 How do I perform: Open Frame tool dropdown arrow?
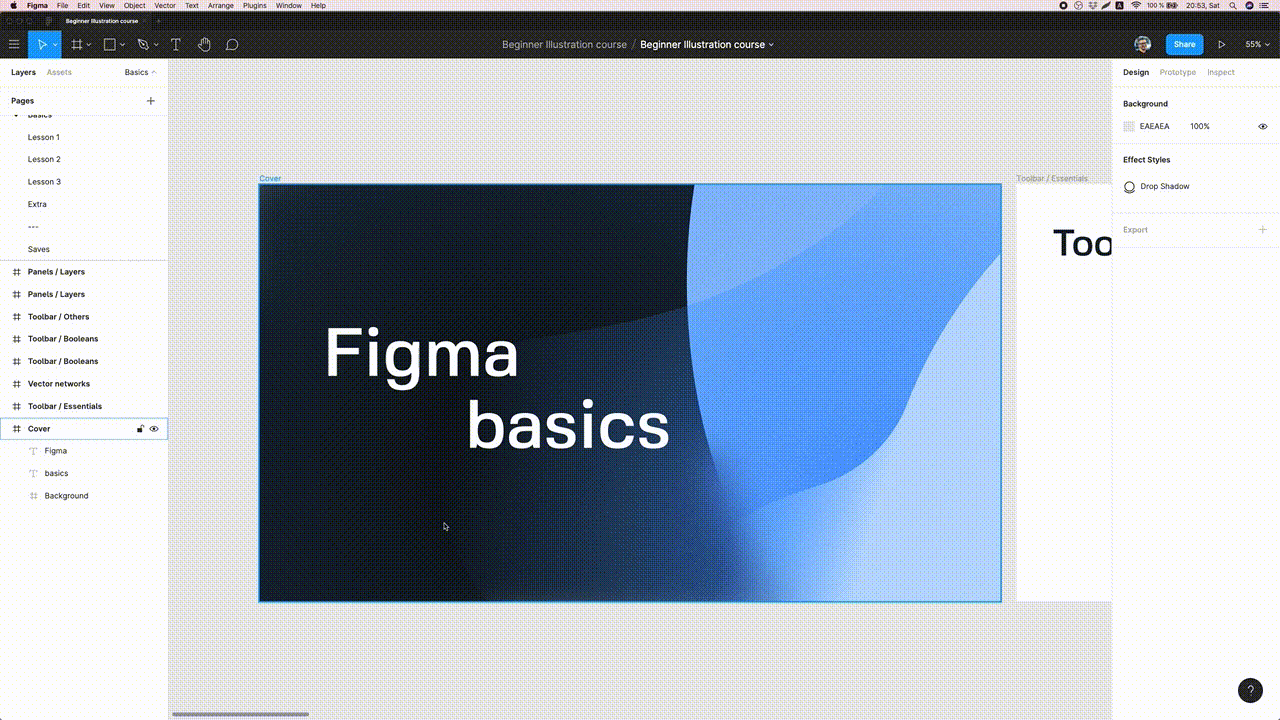(x=89, y=45)
